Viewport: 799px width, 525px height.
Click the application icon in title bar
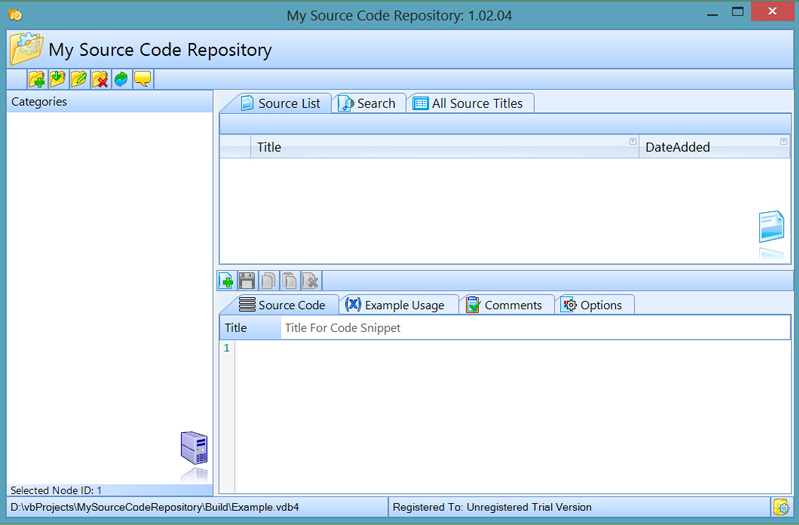[x=15, y=15]
